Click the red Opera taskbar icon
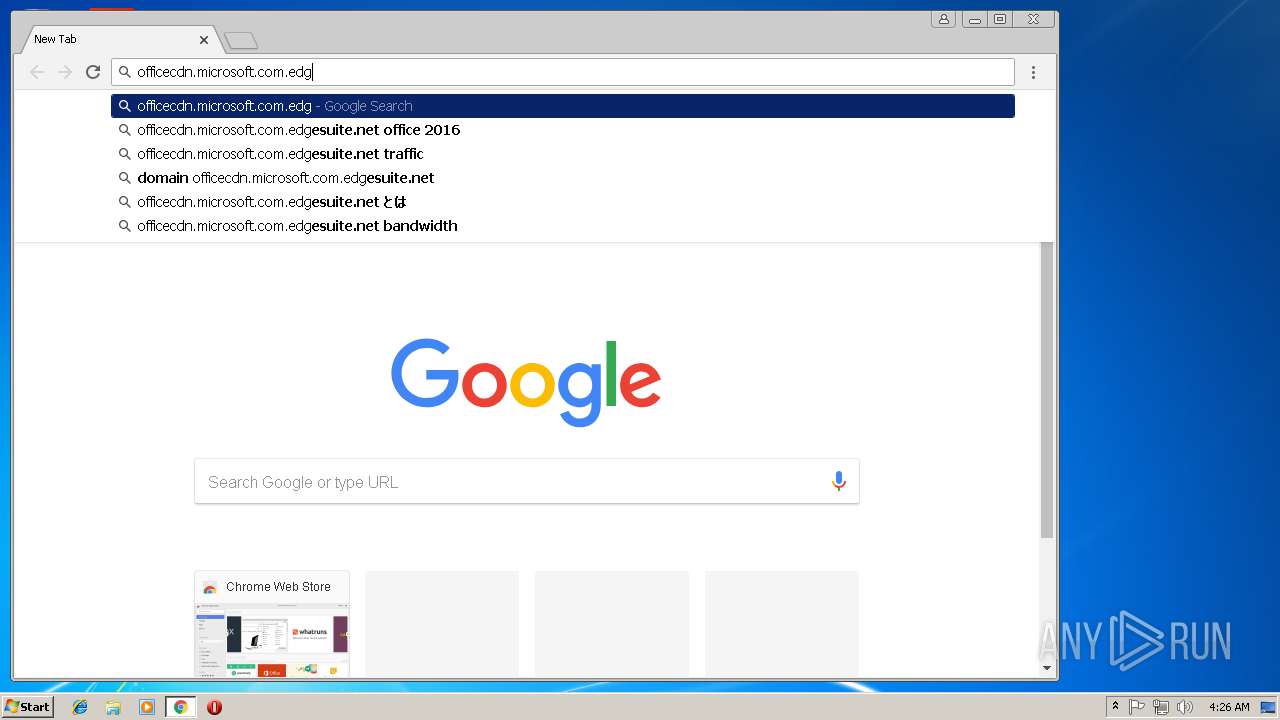The height and width of the screenshot is (720, 1280). tap(214, 707)
